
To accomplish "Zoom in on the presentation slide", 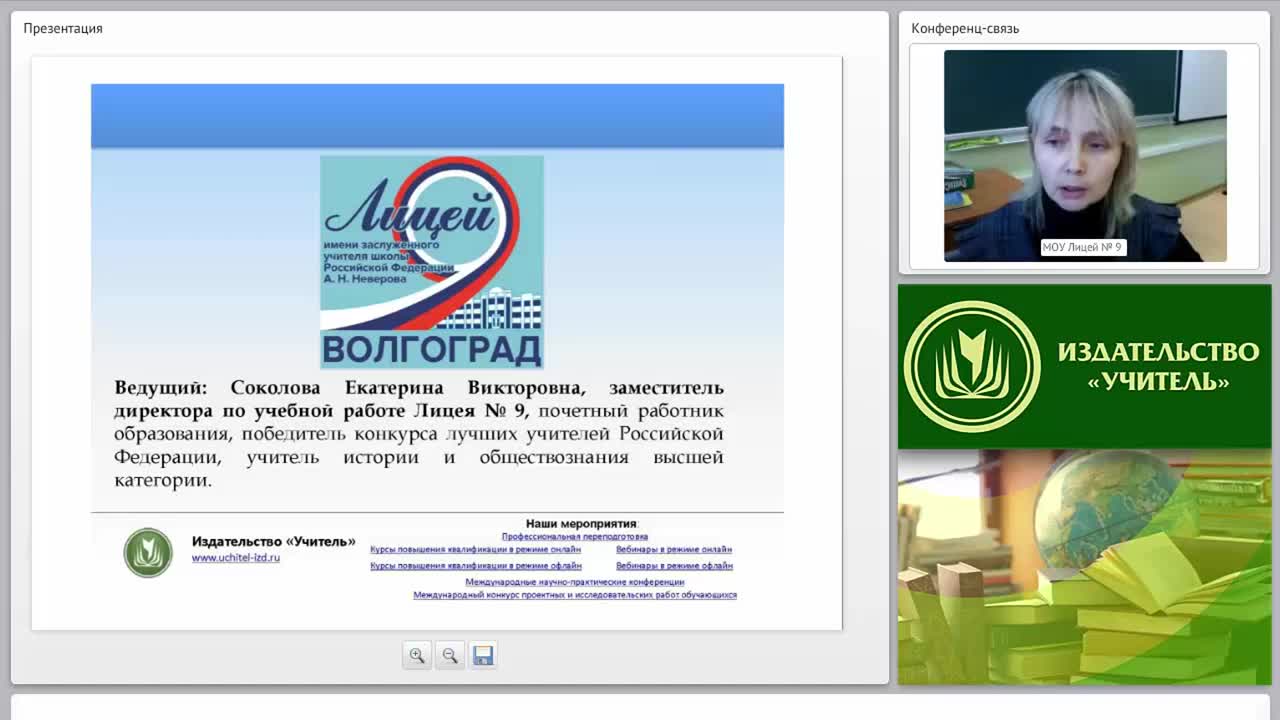I will click(x=417, y=655).
